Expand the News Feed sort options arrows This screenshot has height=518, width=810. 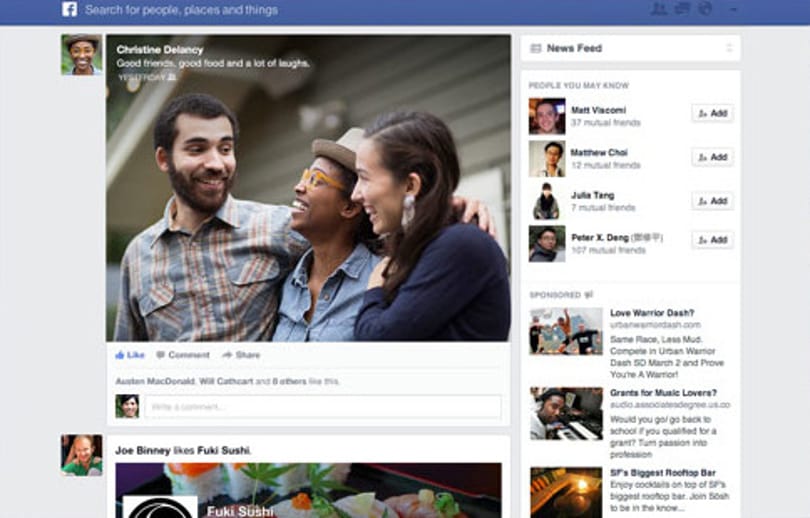point(729,48)
